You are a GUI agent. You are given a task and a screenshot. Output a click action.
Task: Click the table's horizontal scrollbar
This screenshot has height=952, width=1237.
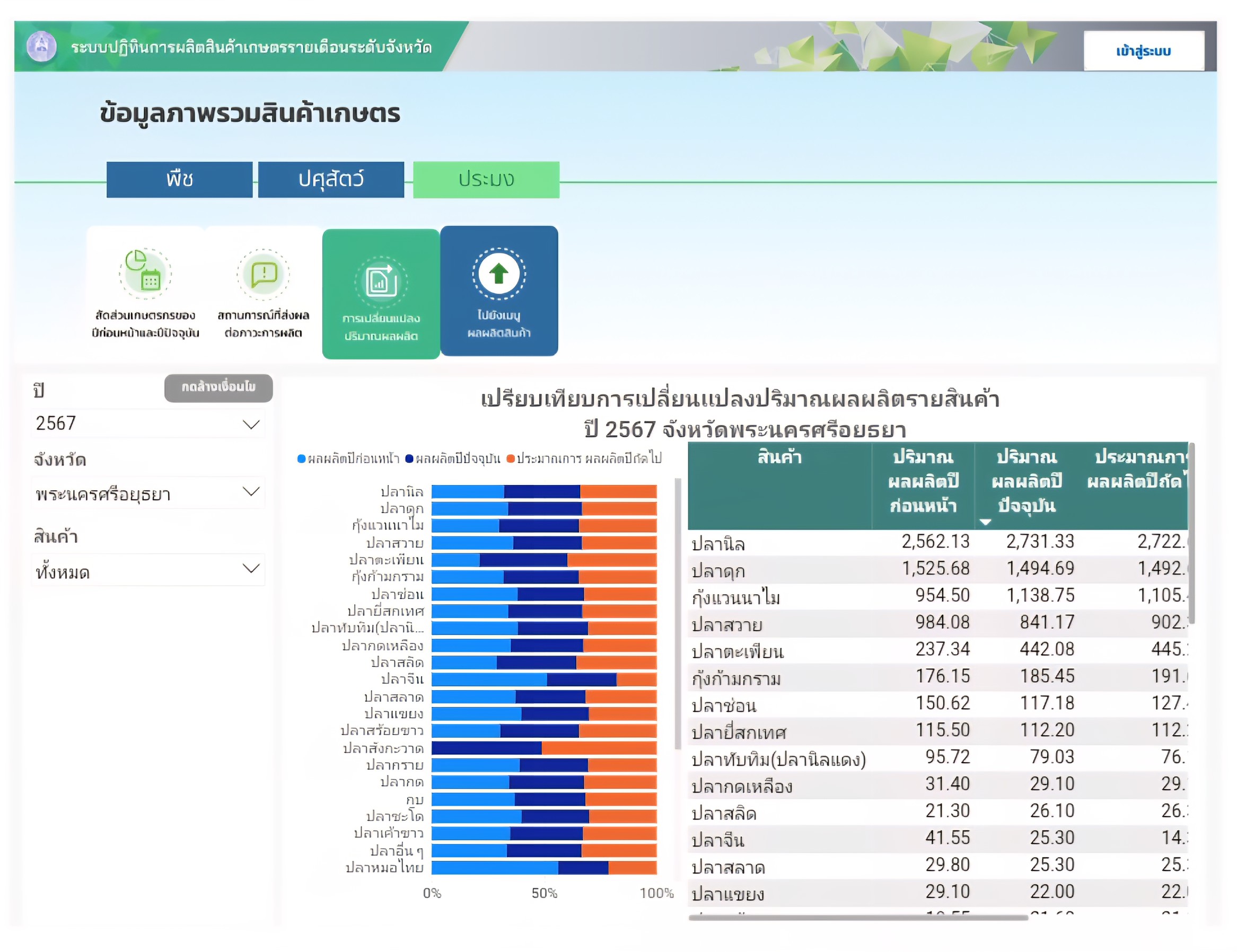point(857,918)
